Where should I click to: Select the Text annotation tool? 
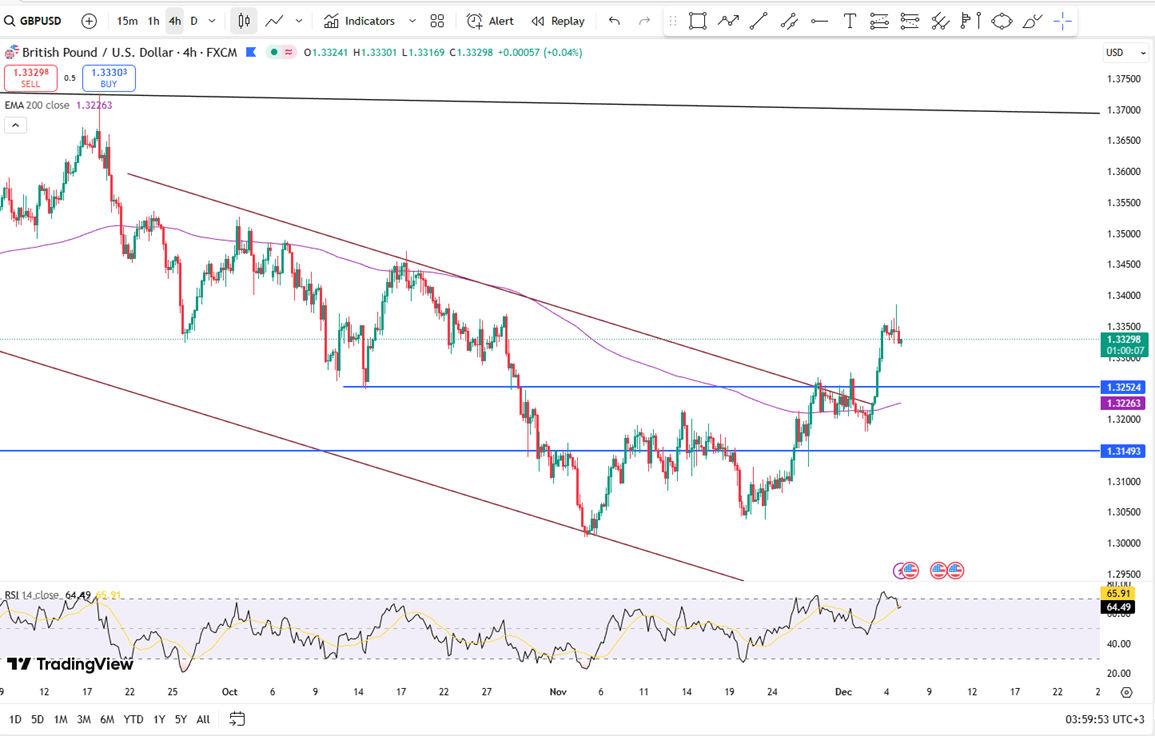[x=849, y=21]
